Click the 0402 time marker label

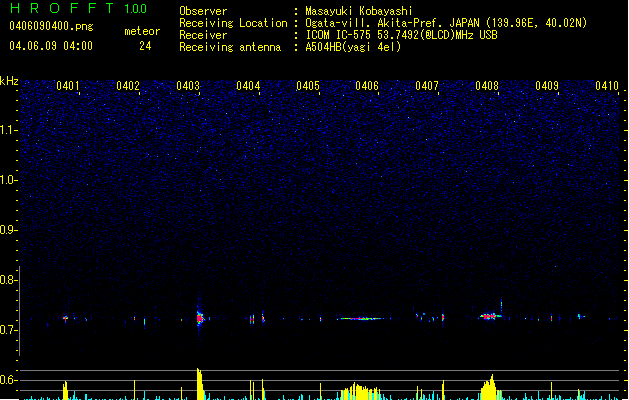128,86
